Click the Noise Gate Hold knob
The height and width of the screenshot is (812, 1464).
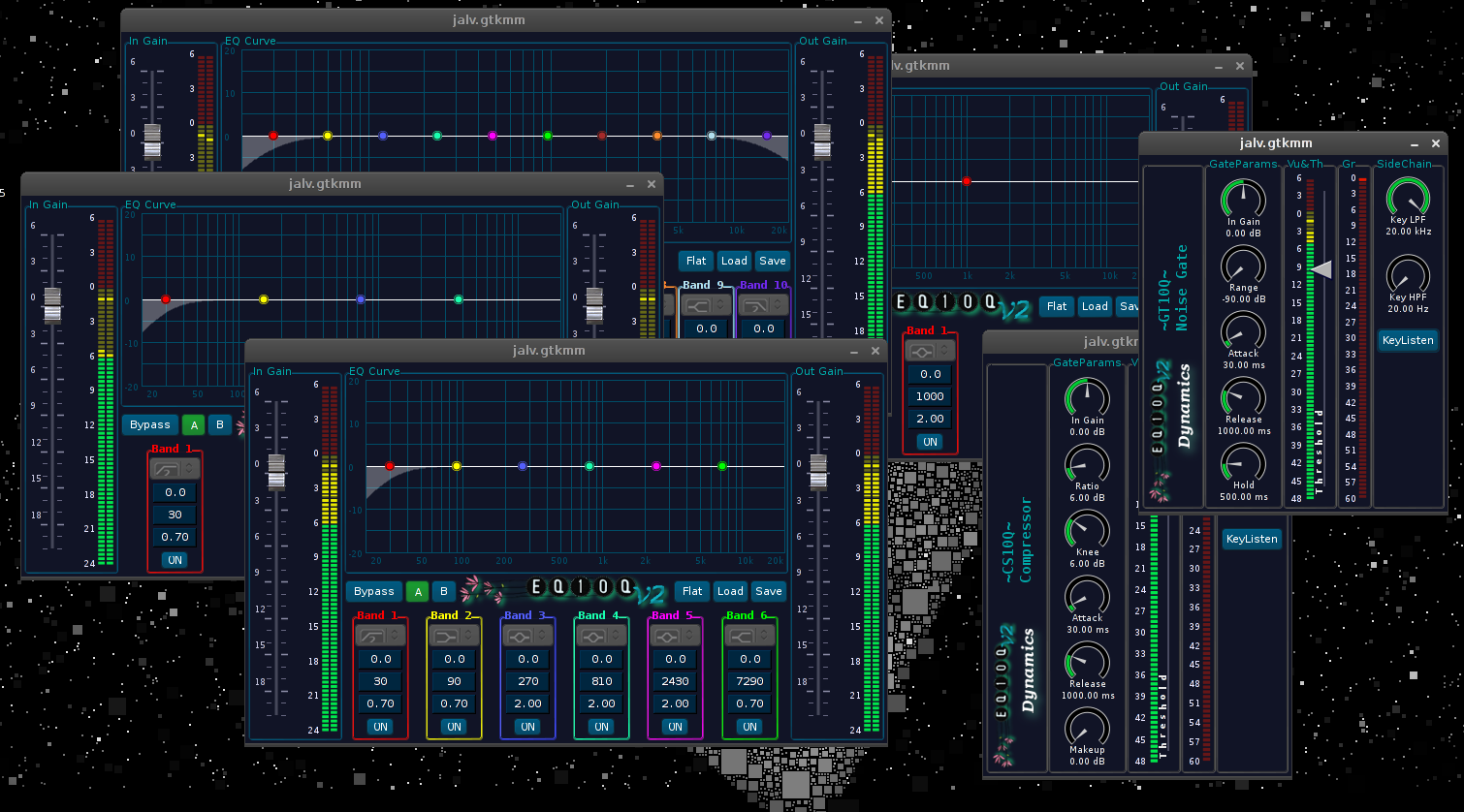(x=1243, y=462)
